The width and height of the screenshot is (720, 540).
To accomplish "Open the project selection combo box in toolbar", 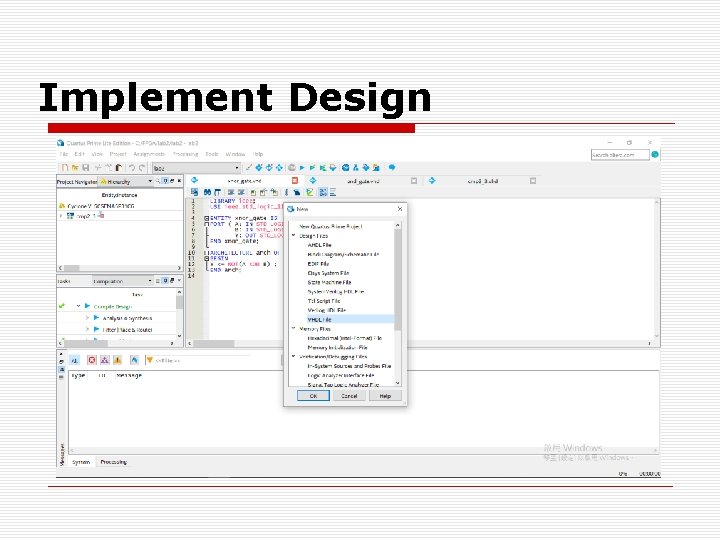I will click(x=196, y=168).
